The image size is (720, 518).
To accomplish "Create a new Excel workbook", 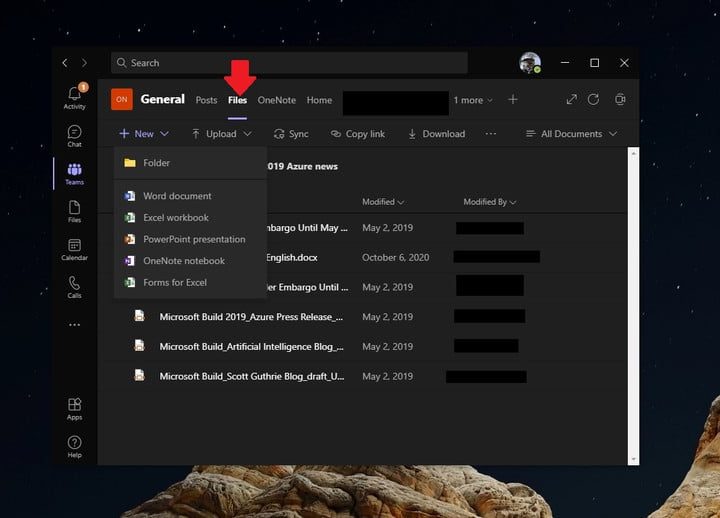I will point(190,218).
